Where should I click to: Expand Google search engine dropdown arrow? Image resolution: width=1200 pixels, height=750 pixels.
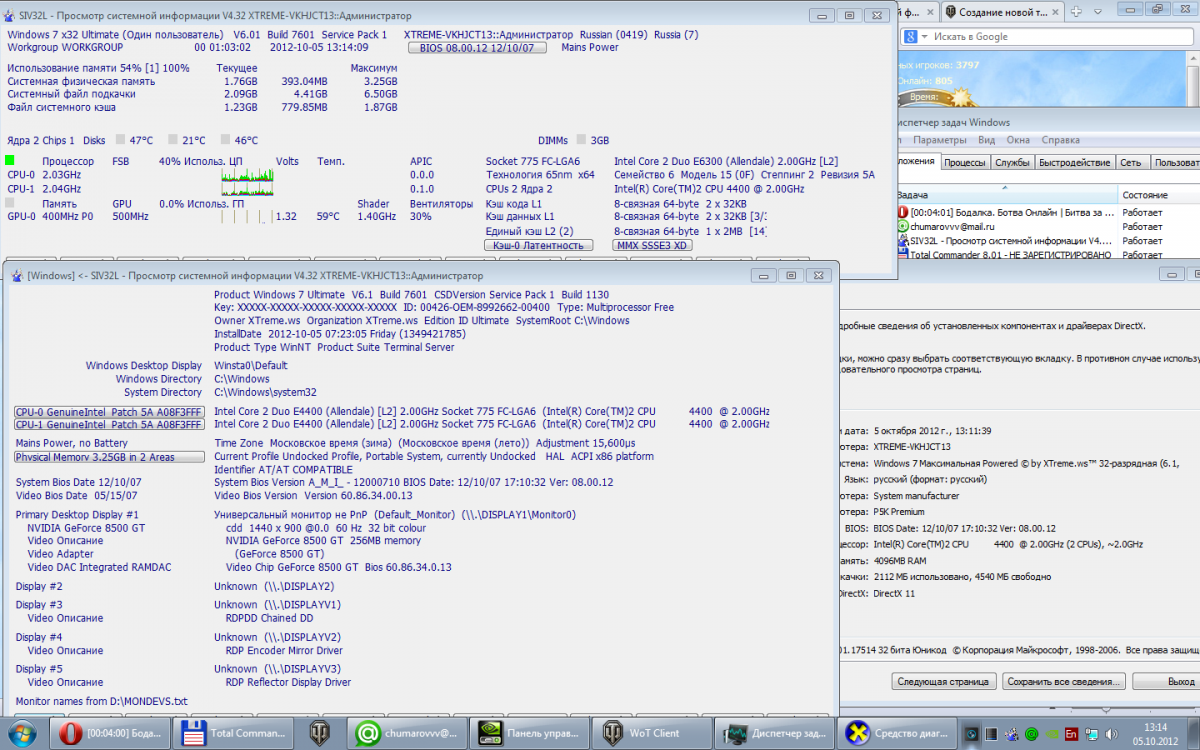923,37
